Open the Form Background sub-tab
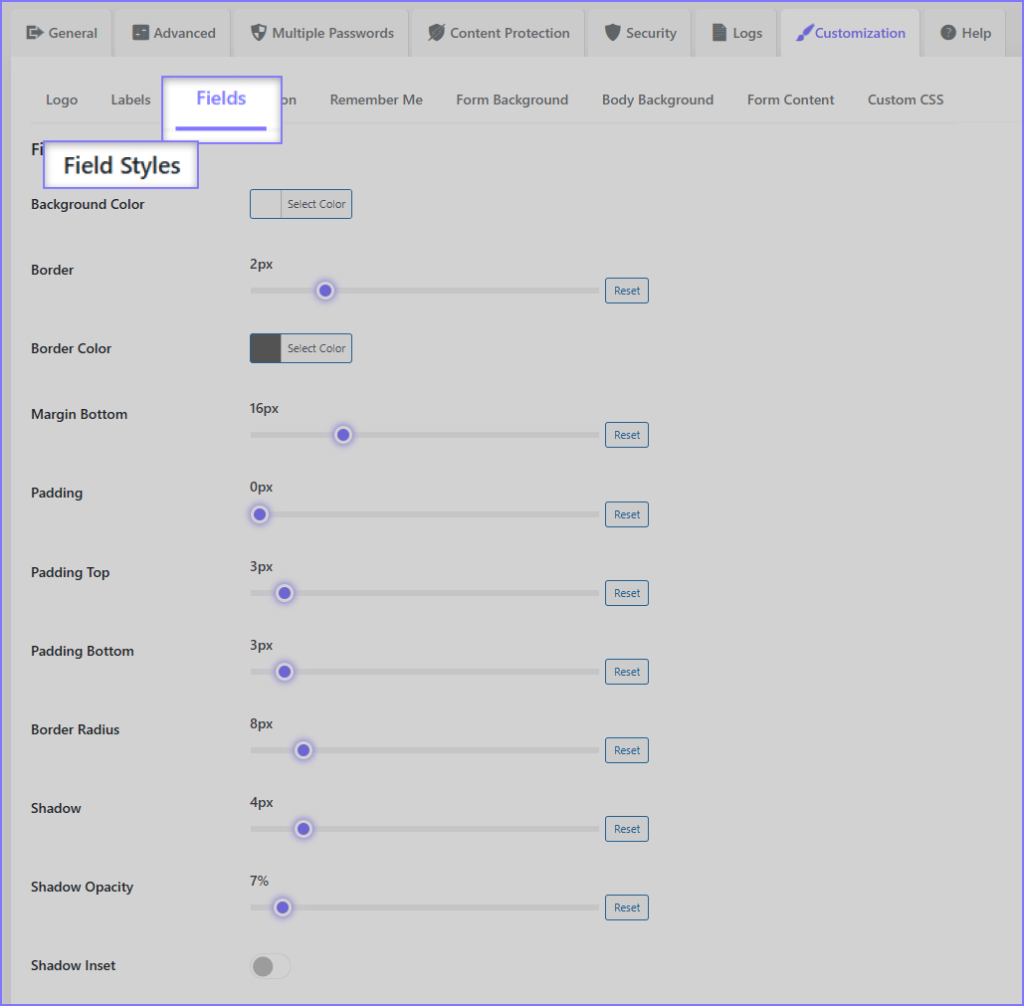This screenshot has height=1006, width=1024. click(512, 100)
